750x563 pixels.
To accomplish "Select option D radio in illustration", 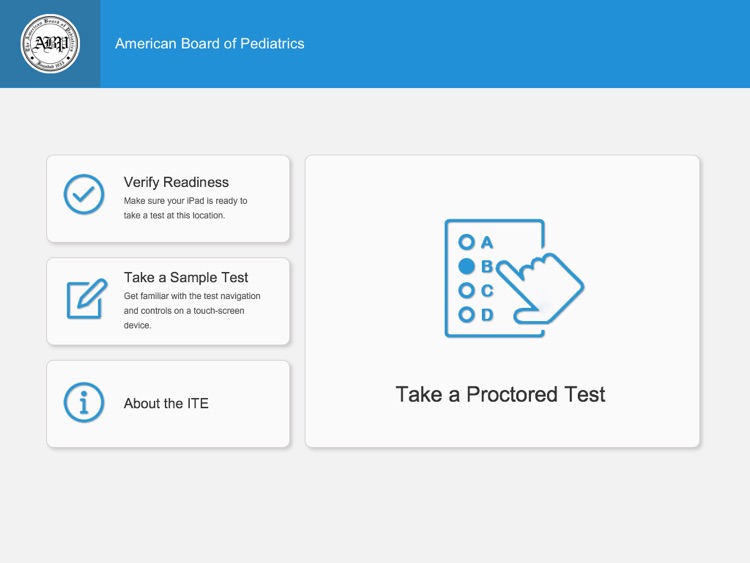I will pos(466,315).
